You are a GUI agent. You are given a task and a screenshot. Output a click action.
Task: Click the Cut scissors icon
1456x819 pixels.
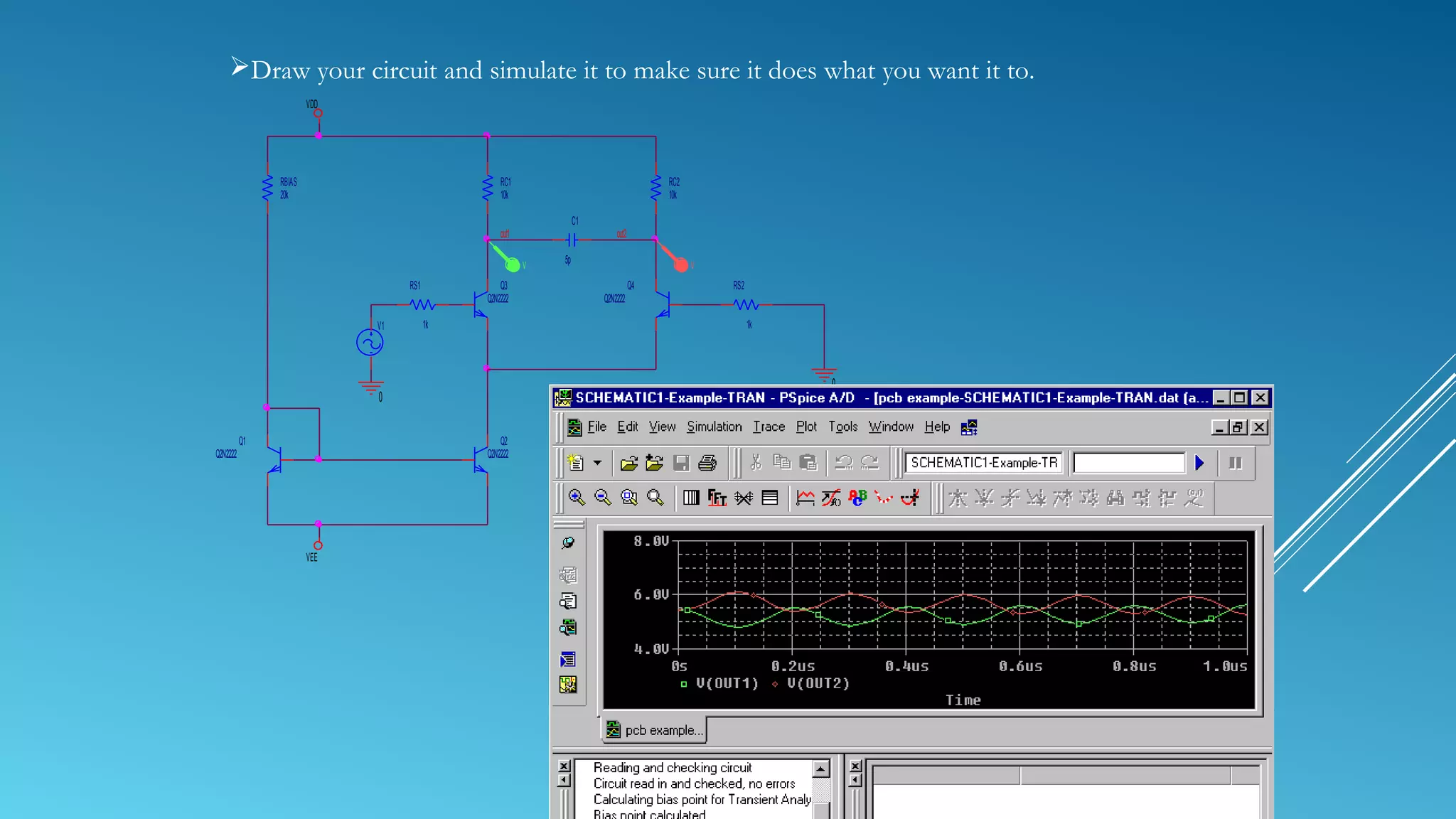[x=756, y=463]
